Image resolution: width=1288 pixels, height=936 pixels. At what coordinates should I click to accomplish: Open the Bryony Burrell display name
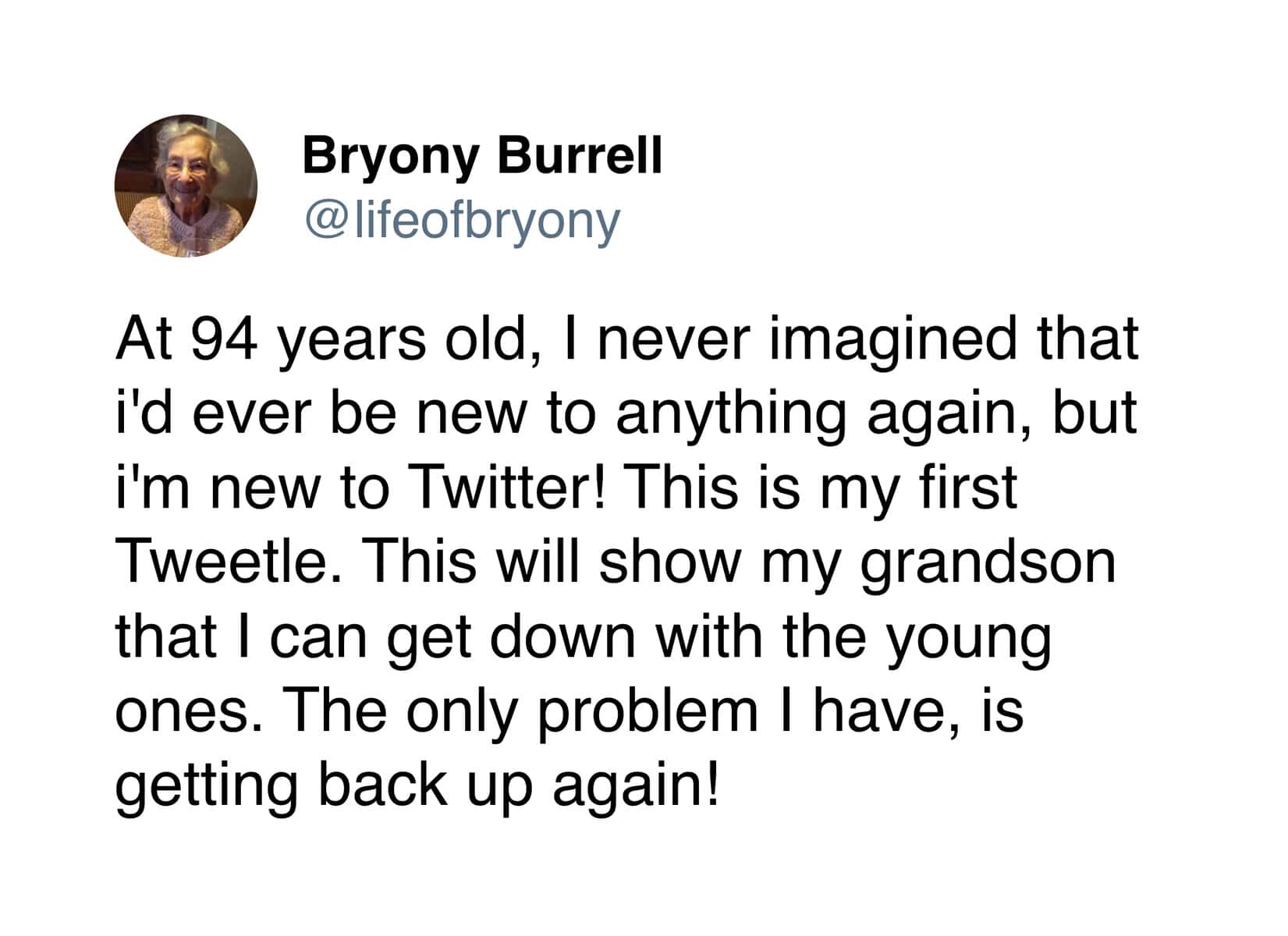[x=481, y=155]
